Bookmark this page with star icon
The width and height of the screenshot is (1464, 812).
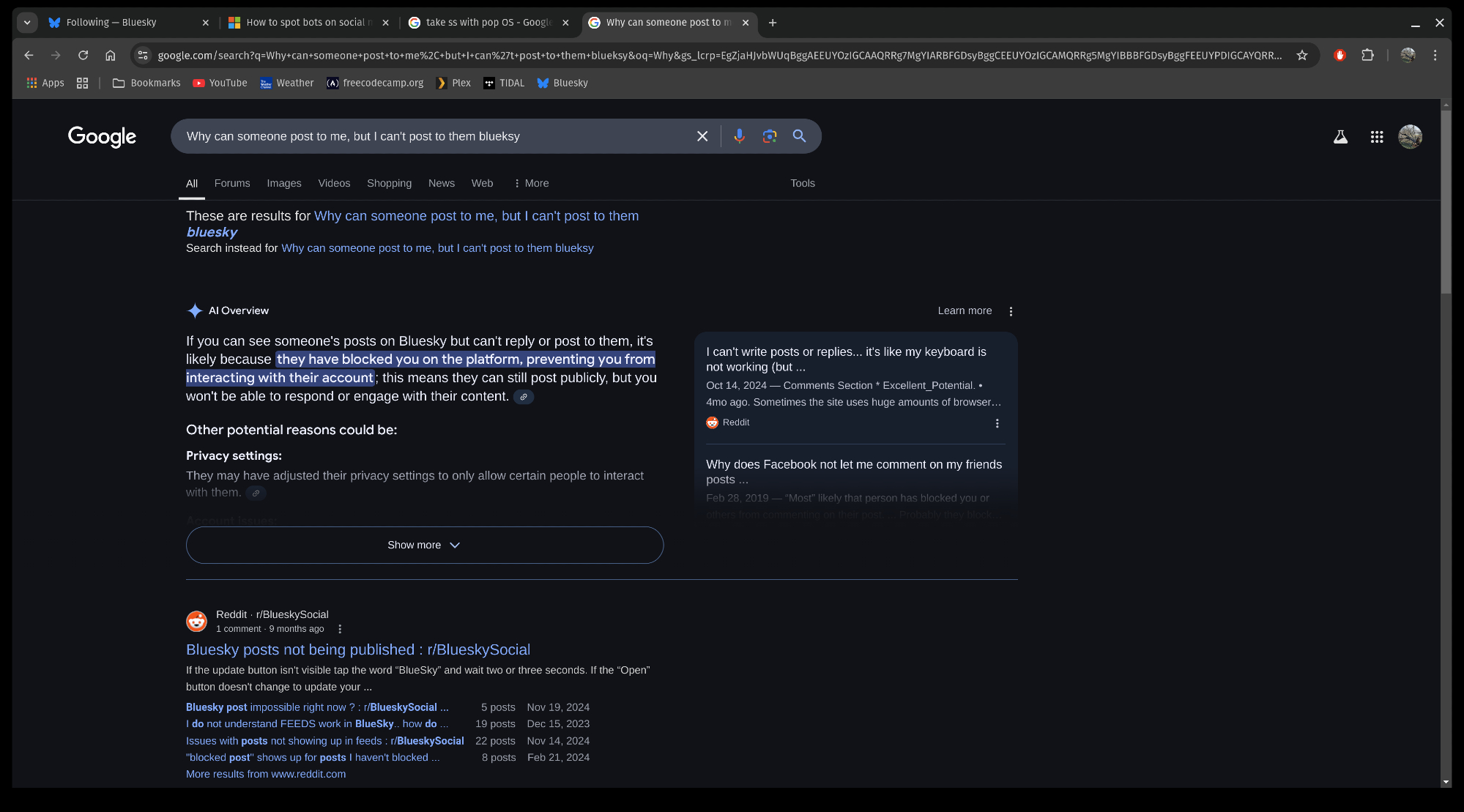pyautogui.click(x=1301, y=55)
